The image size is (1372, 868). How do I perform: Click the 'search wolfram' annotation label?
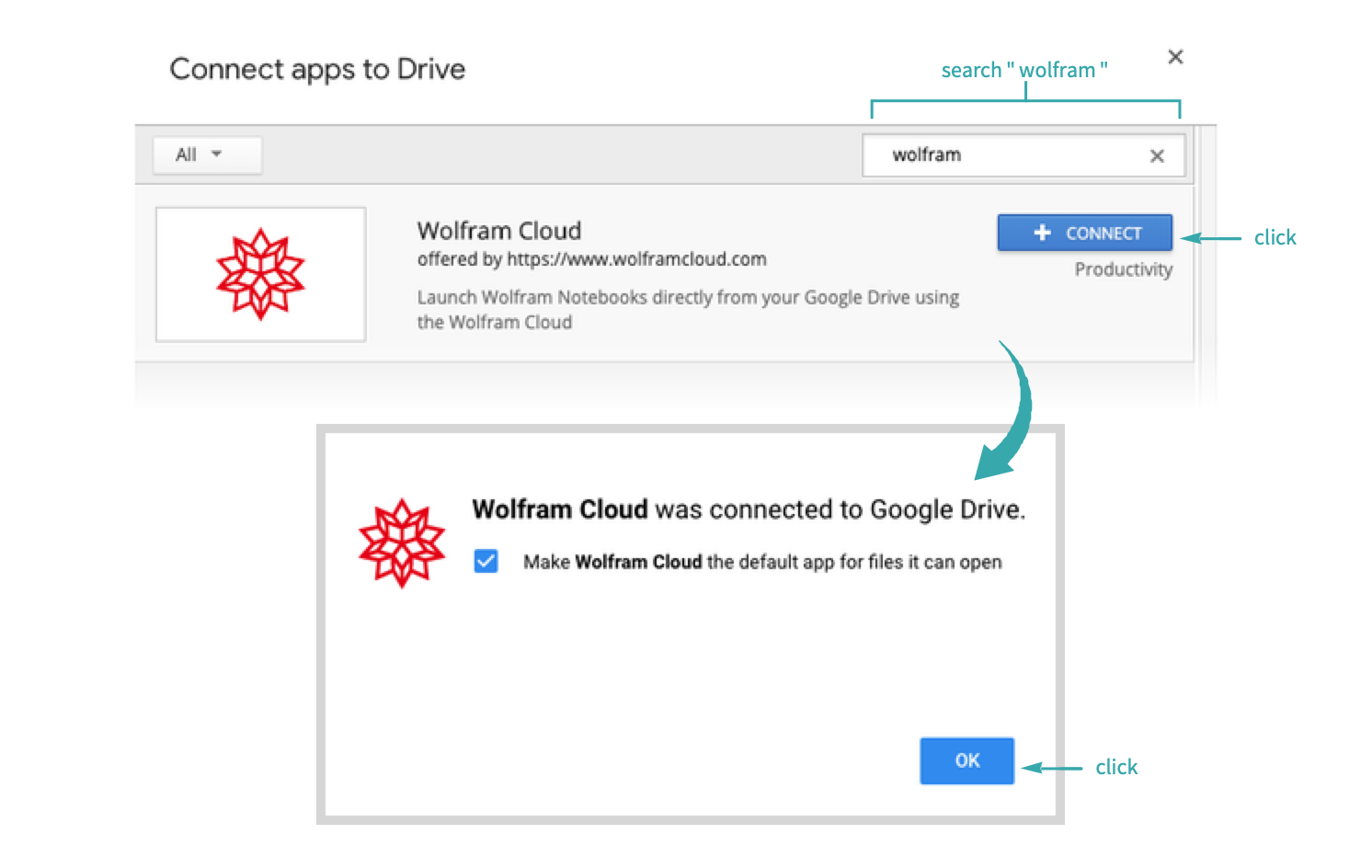pos(1023,70)
